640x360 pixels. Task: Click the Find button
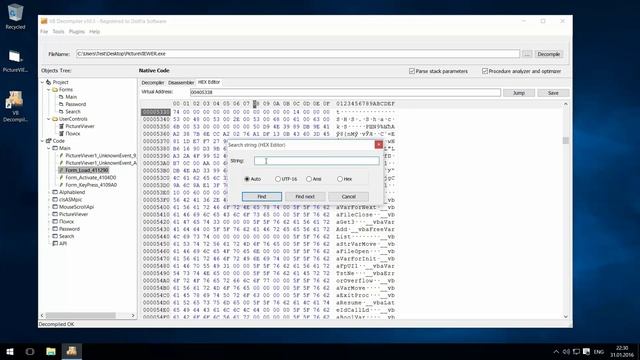click(x=262, y=197)
